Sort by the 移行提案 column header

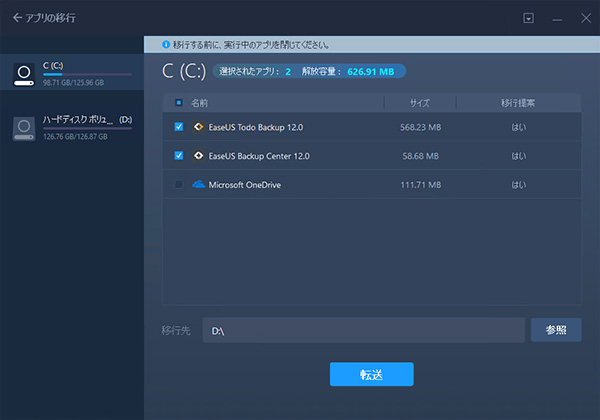[x=518, y=103]
